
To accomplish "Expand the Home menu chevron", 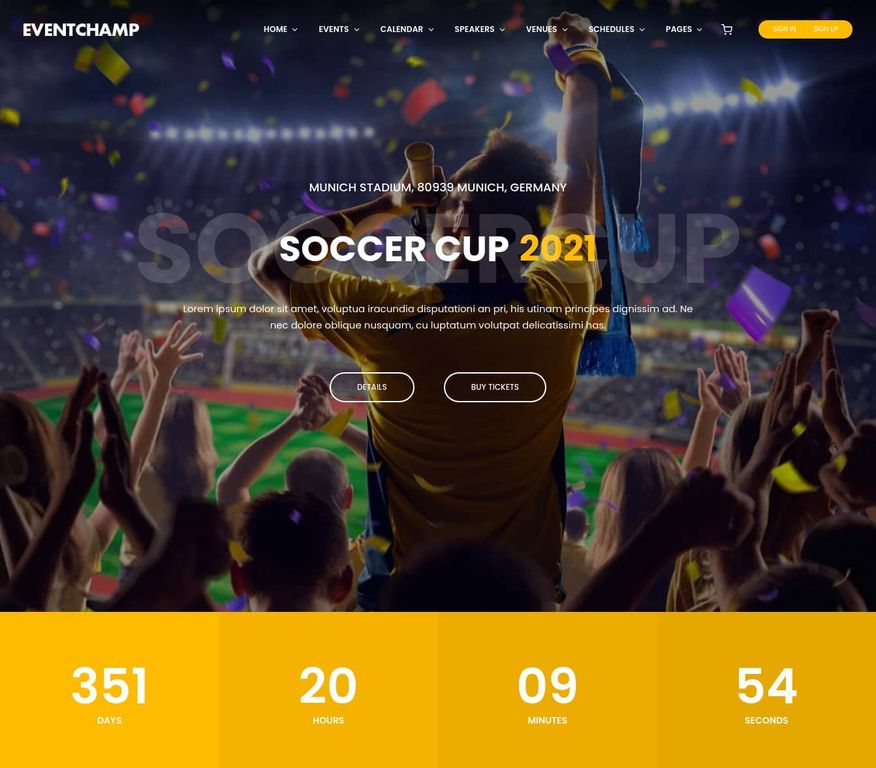I will 294,30.
